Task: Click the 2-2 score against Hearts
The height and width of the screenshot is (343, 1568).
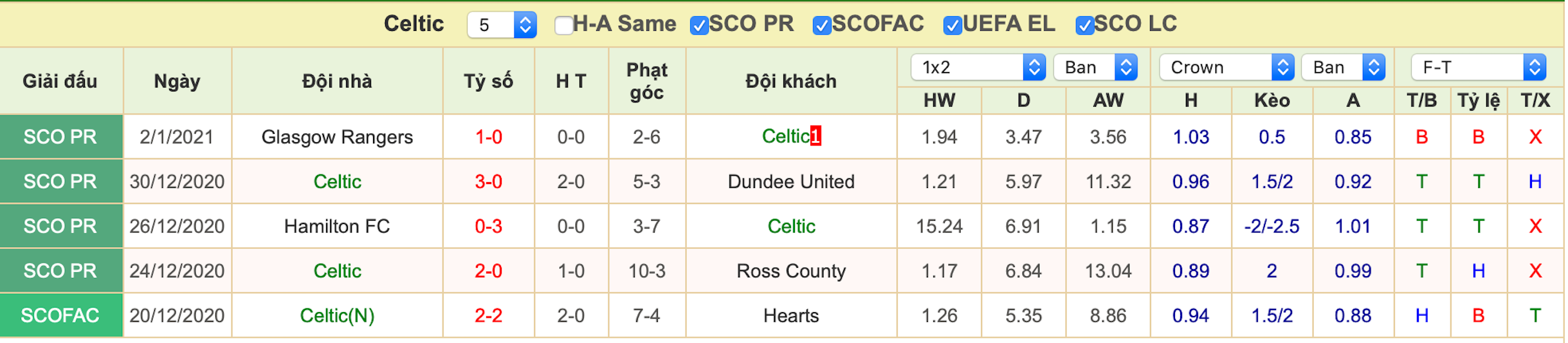Action: coord(488,315)
